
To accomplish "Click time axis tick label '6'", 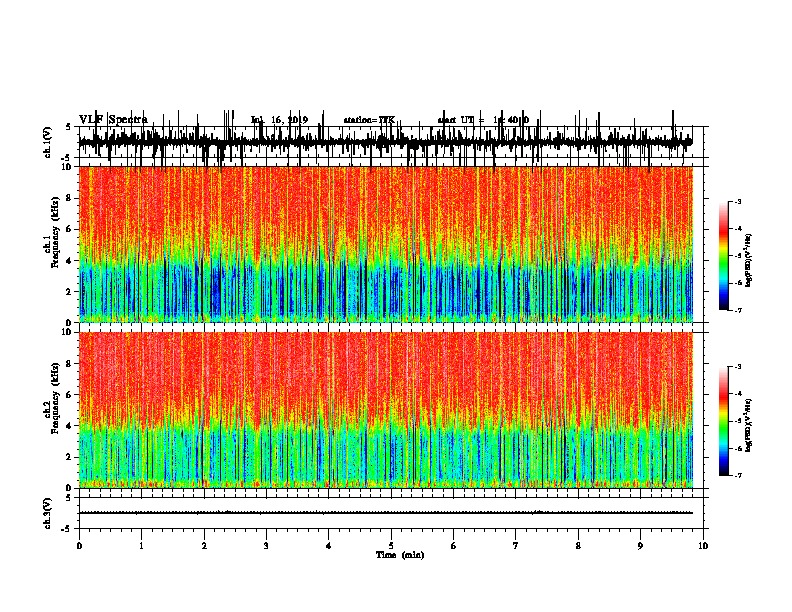I will click(454, 546).
